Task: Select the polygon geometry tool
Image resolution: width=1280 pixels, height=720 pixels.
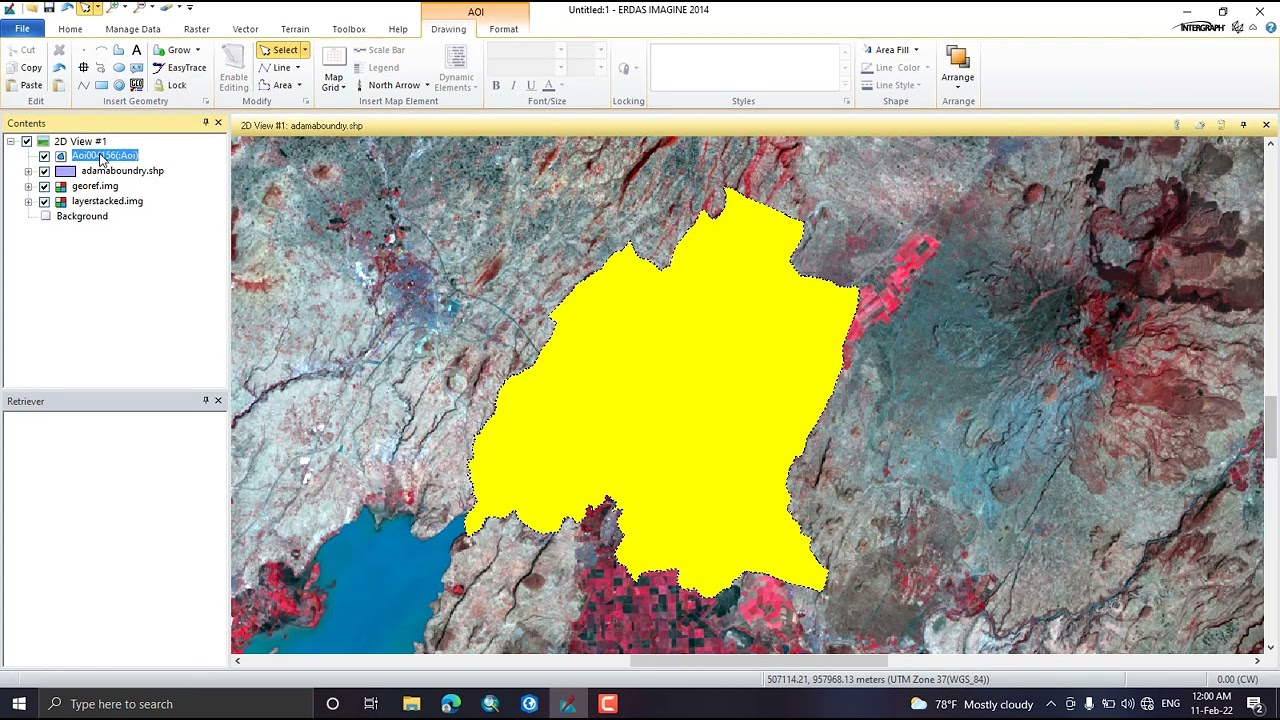Action: pos(118,50)
